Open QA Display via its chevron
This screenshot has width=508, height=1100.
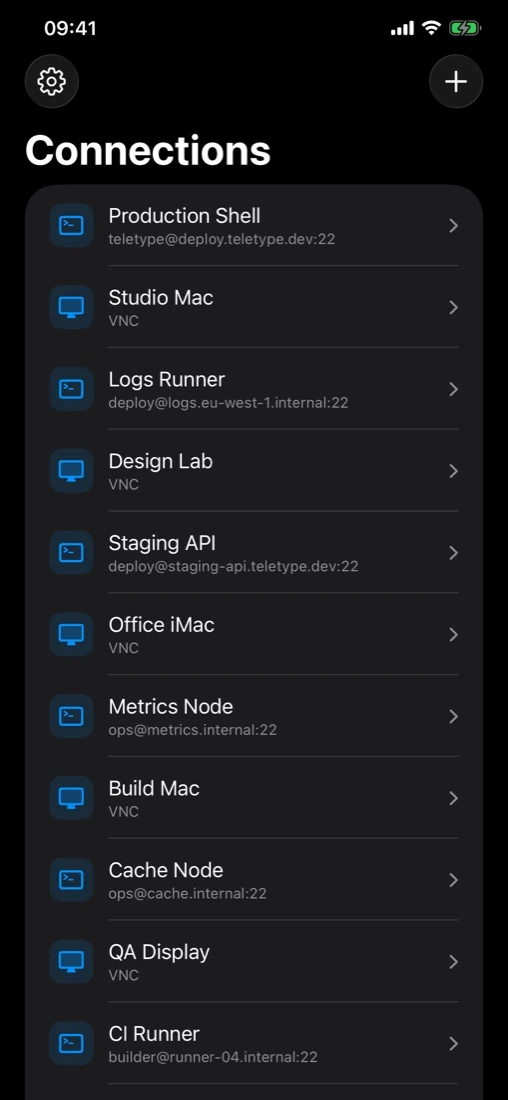(x=453, y=962)
